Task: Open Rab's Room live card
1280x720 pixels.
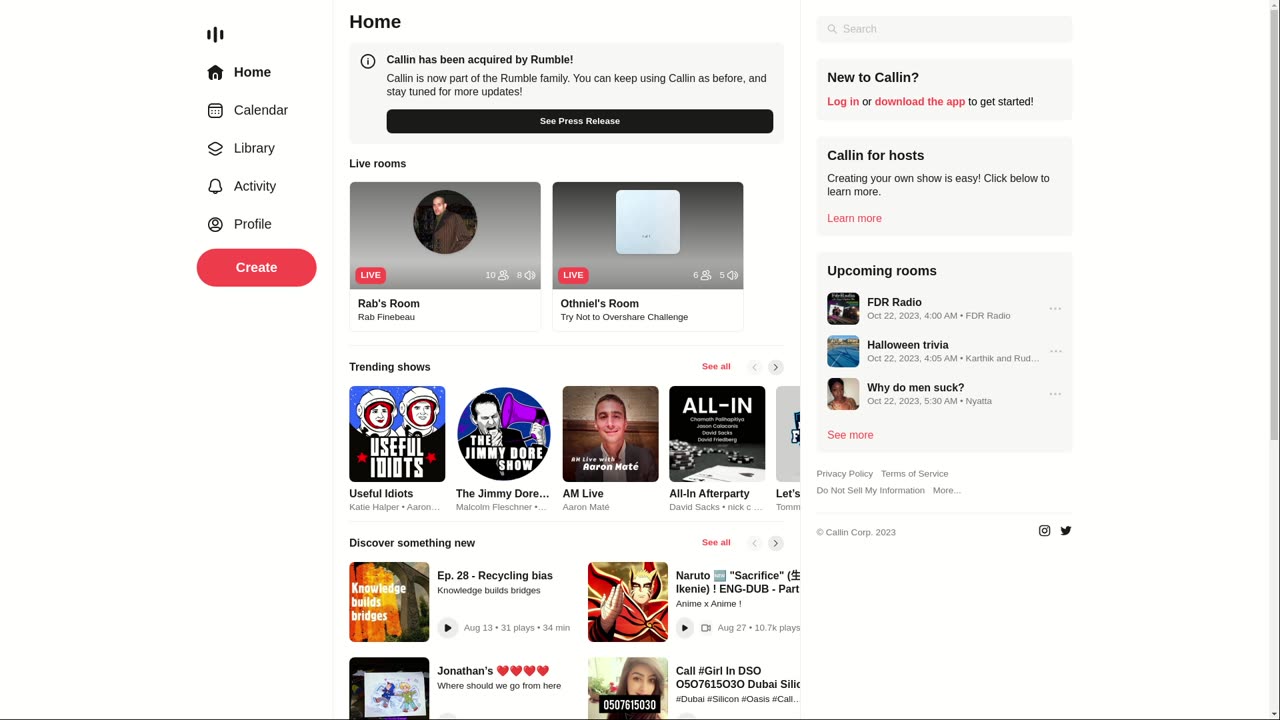Action: pos(445,256)
